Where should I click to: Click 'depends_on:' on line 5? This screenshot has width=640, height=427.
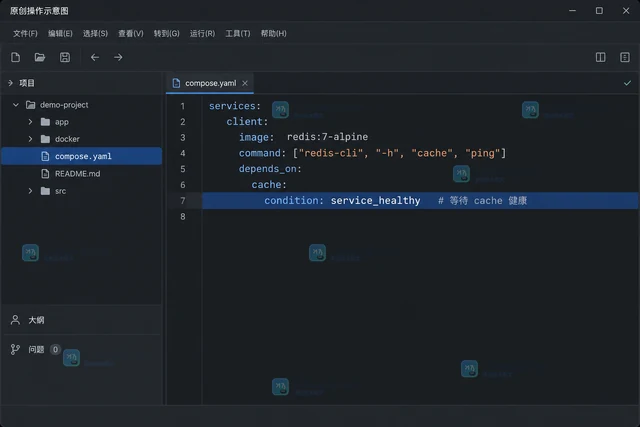270,169
